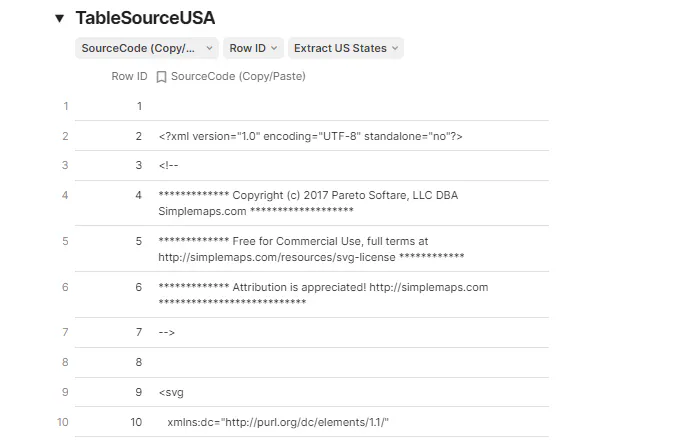Select row number 4 on left margin
Viewport: 692px width, 442px height.
(66, 194)
